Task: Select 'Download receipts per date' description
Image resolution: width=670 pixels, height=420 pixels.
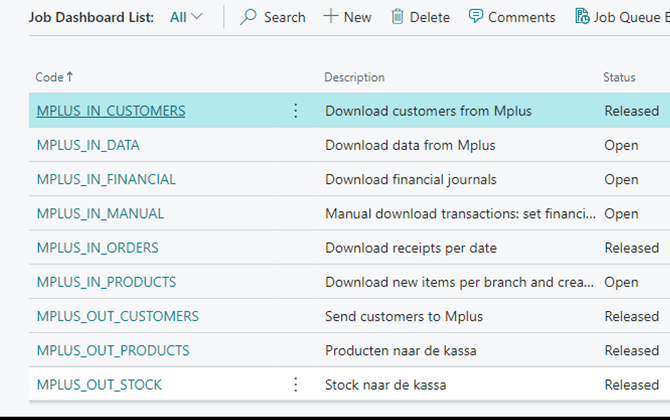Action: 411,248
